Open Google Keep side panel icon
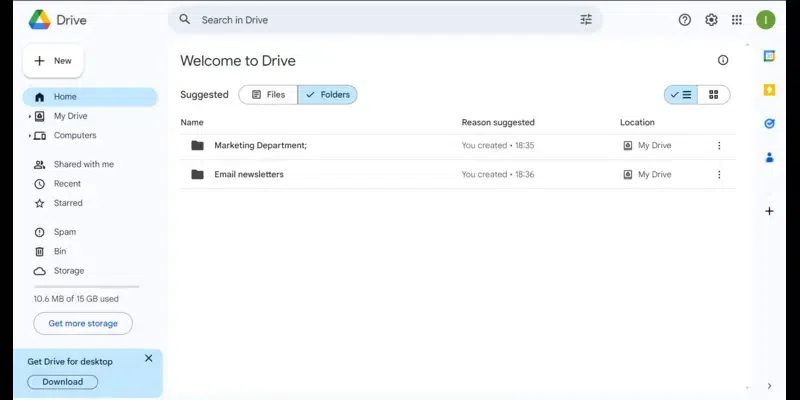Screen dimensions: 800x400 click(x=769, y=90)
